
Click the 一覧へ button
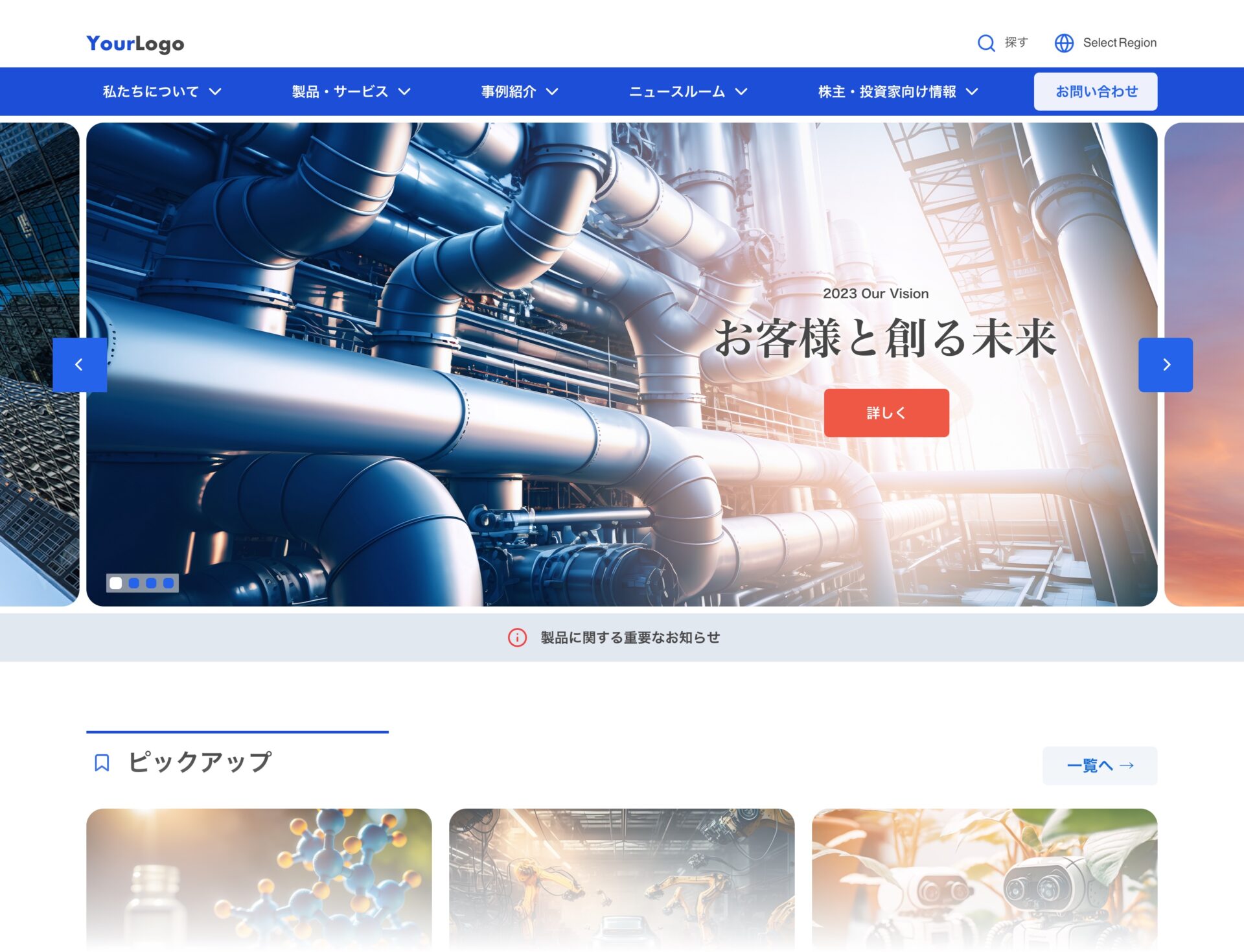pyautogui.click(x=1100, y=765)
